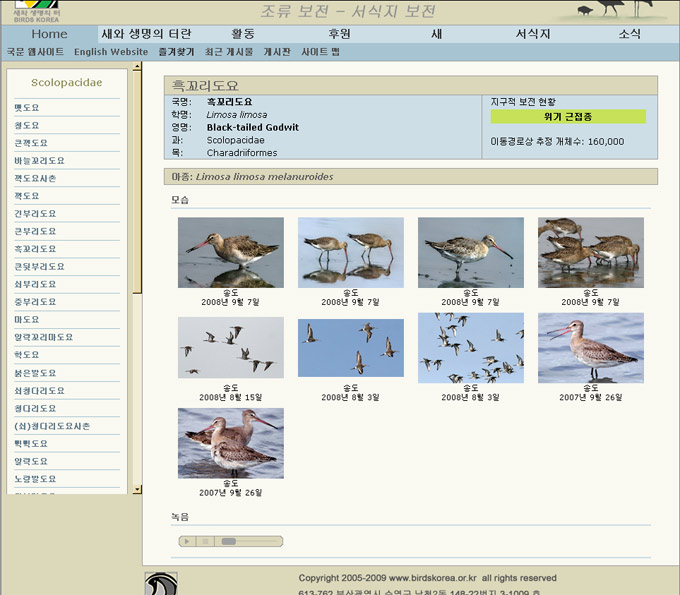The image size is (680, 595).
Task: Open the 새와 생명의 터란 menu
Action: pyautogui.click(x=146, y=34)
